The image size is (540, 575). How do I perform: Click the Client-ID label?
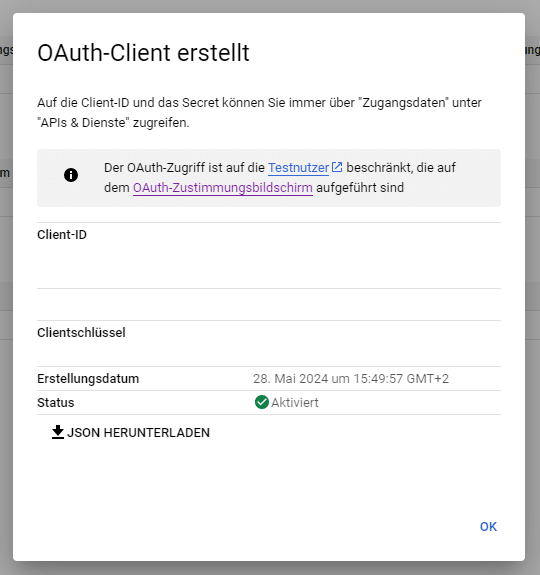click(62, 235)
